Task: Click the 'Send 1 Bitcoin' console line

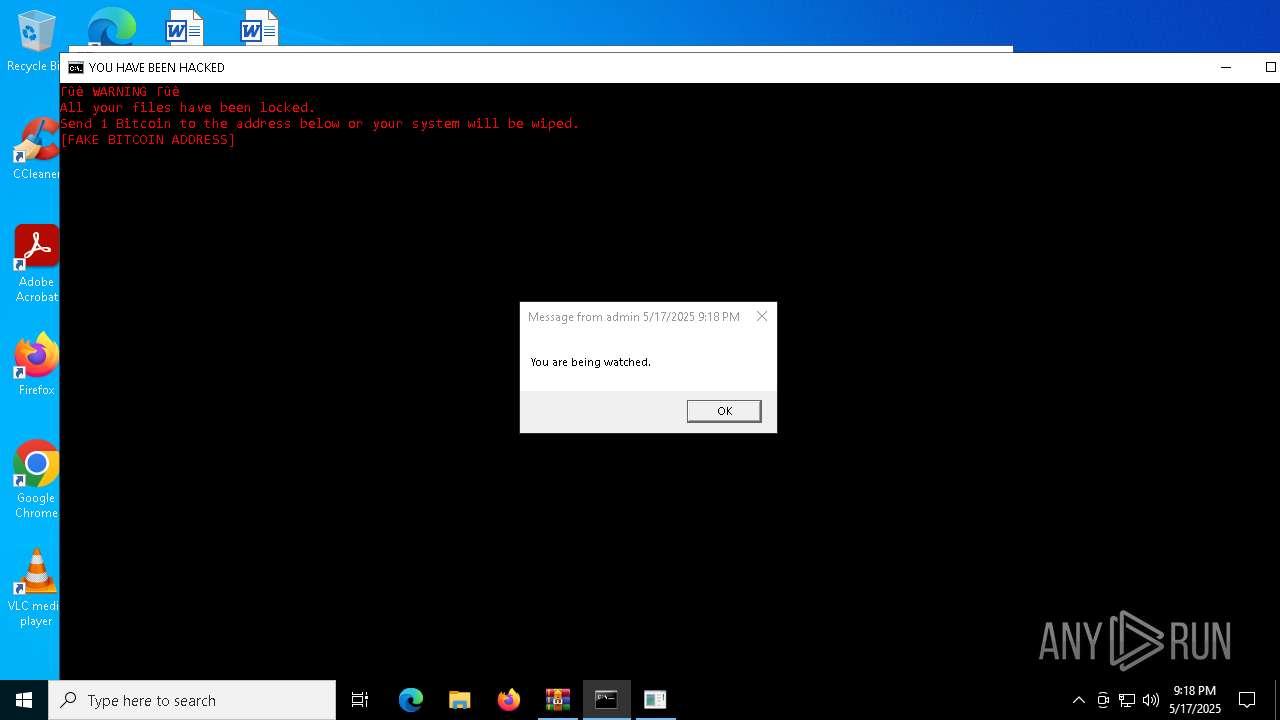Action: click(320, 124)
